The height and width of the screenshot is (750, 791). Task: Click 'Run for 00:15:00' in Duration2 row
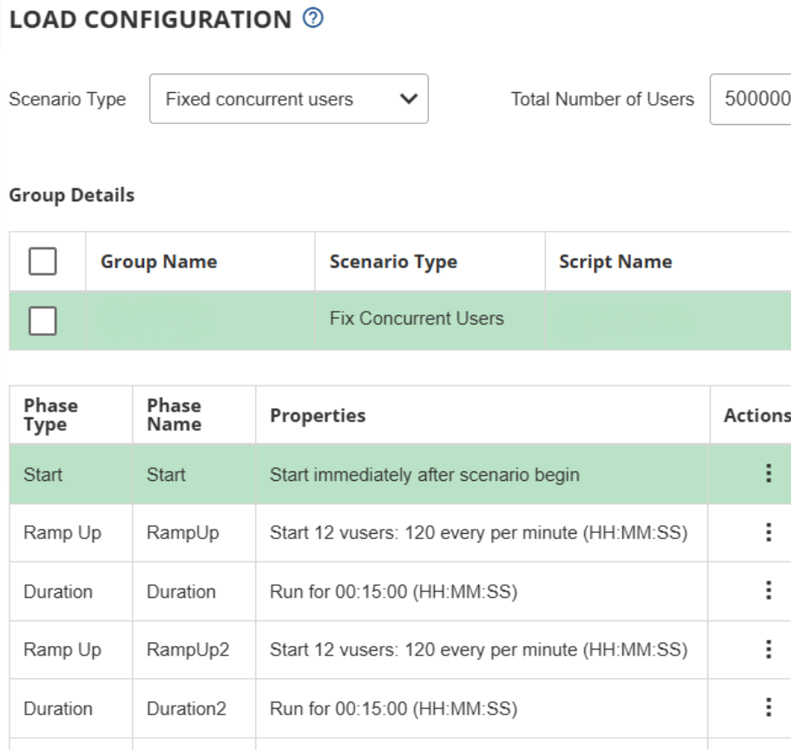tap(393, 709)
